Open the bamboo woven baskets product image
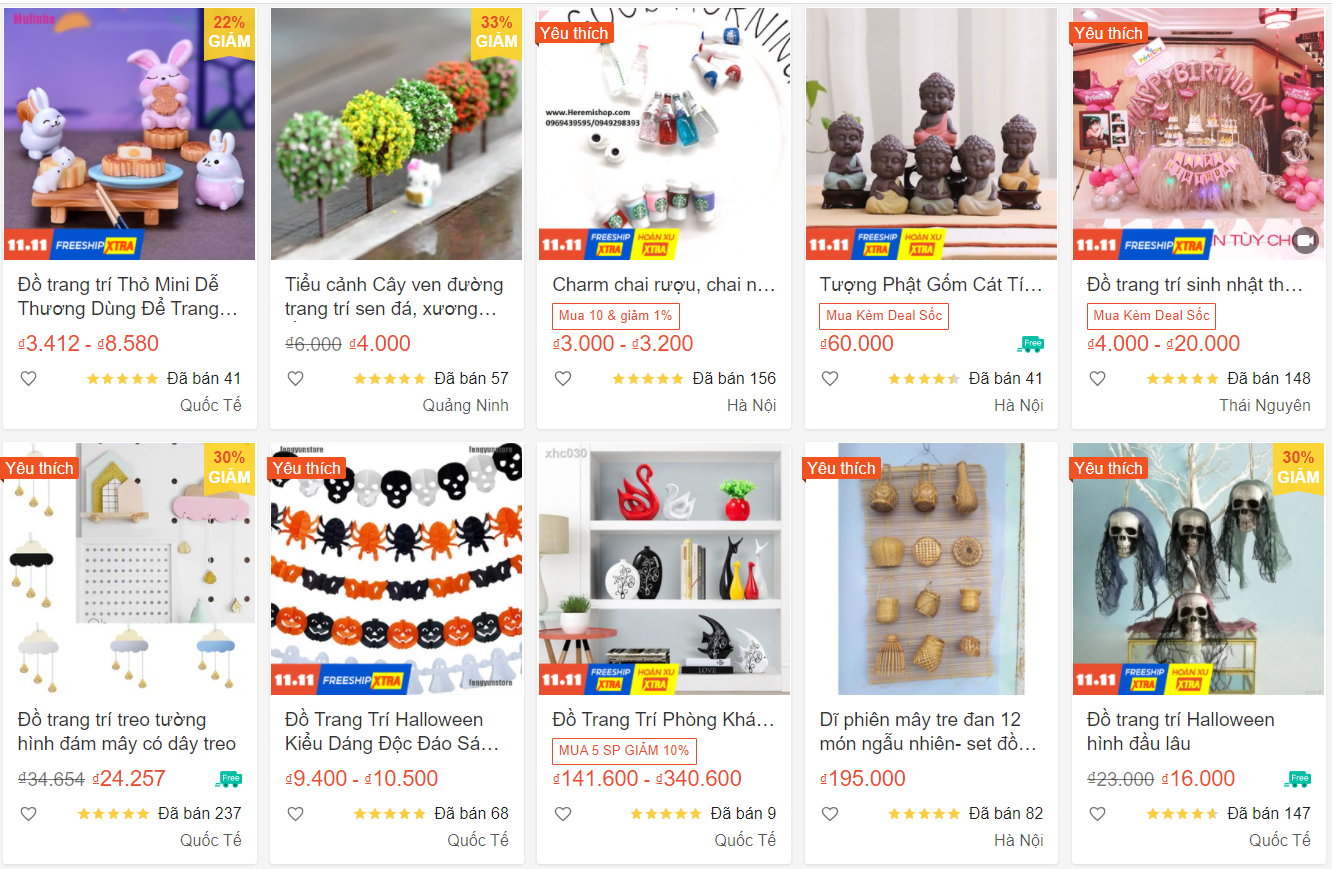 [931, 569]
